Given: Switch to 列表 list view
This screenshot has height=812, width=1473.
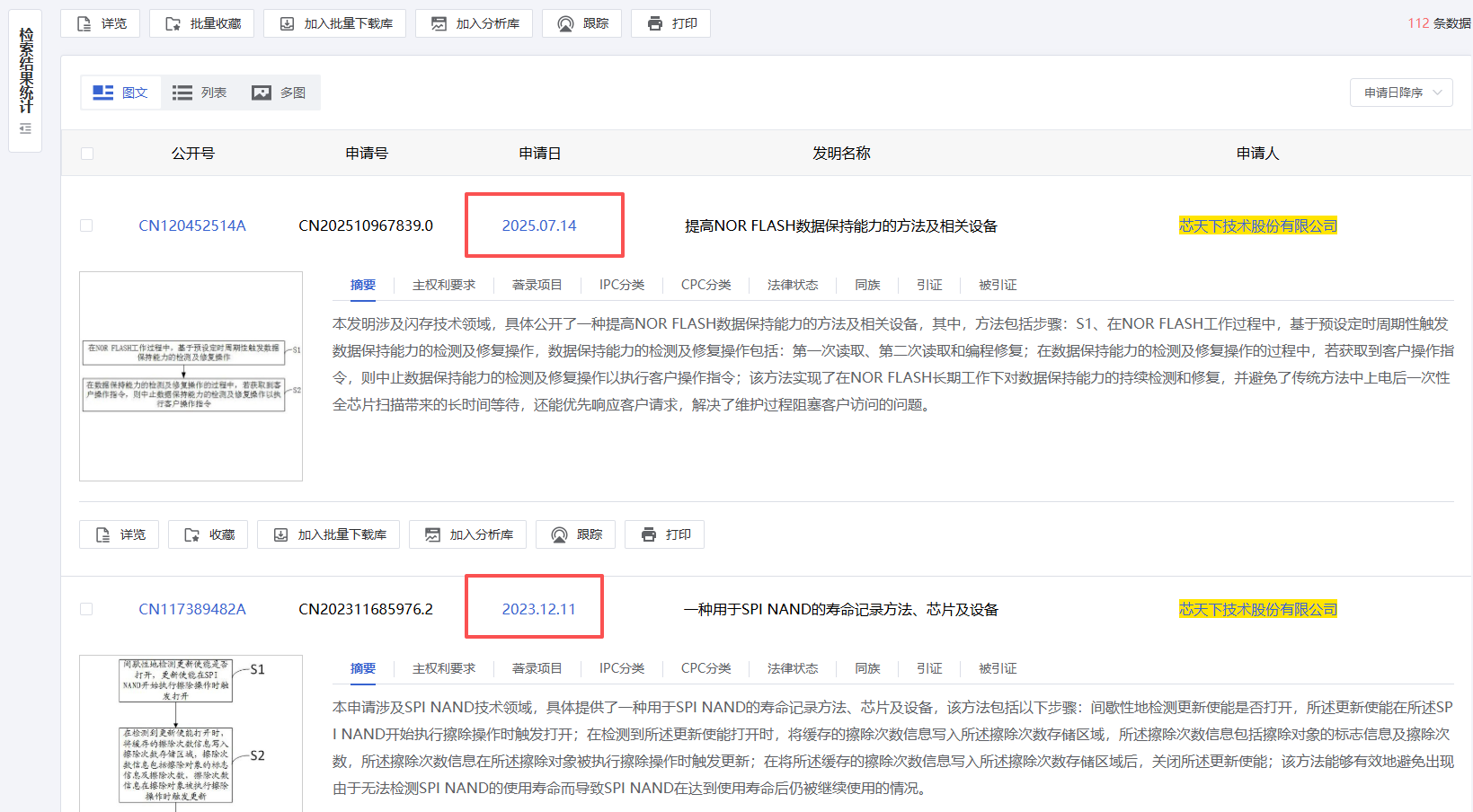Looking at the screenshot, I should pyautogui.click(x=200, y=92).
